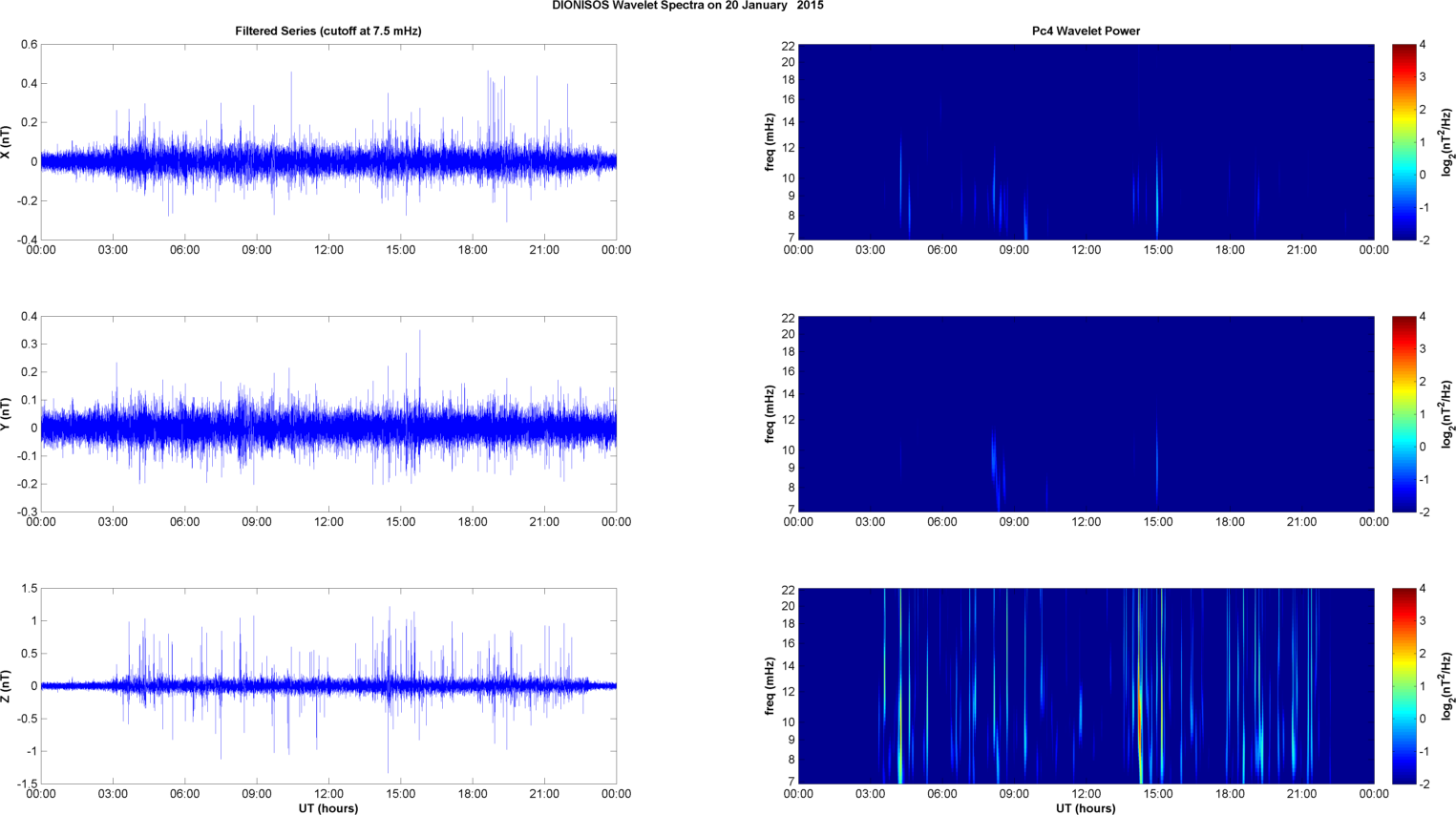Select the 'Y (nT)' axis label
The width and height of the screenshot is (1456, 815).
(x=6, y=414)
